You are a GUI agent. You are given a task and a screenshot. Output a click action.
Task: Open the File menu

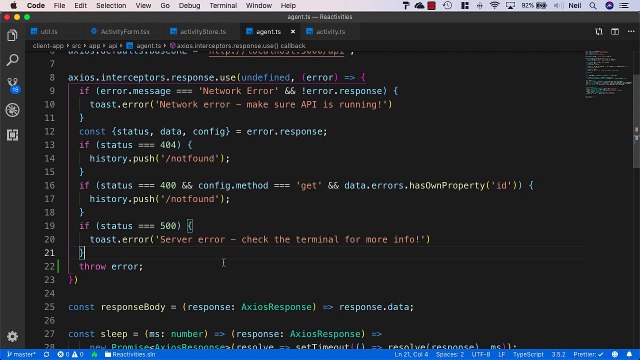pos(60,5)
